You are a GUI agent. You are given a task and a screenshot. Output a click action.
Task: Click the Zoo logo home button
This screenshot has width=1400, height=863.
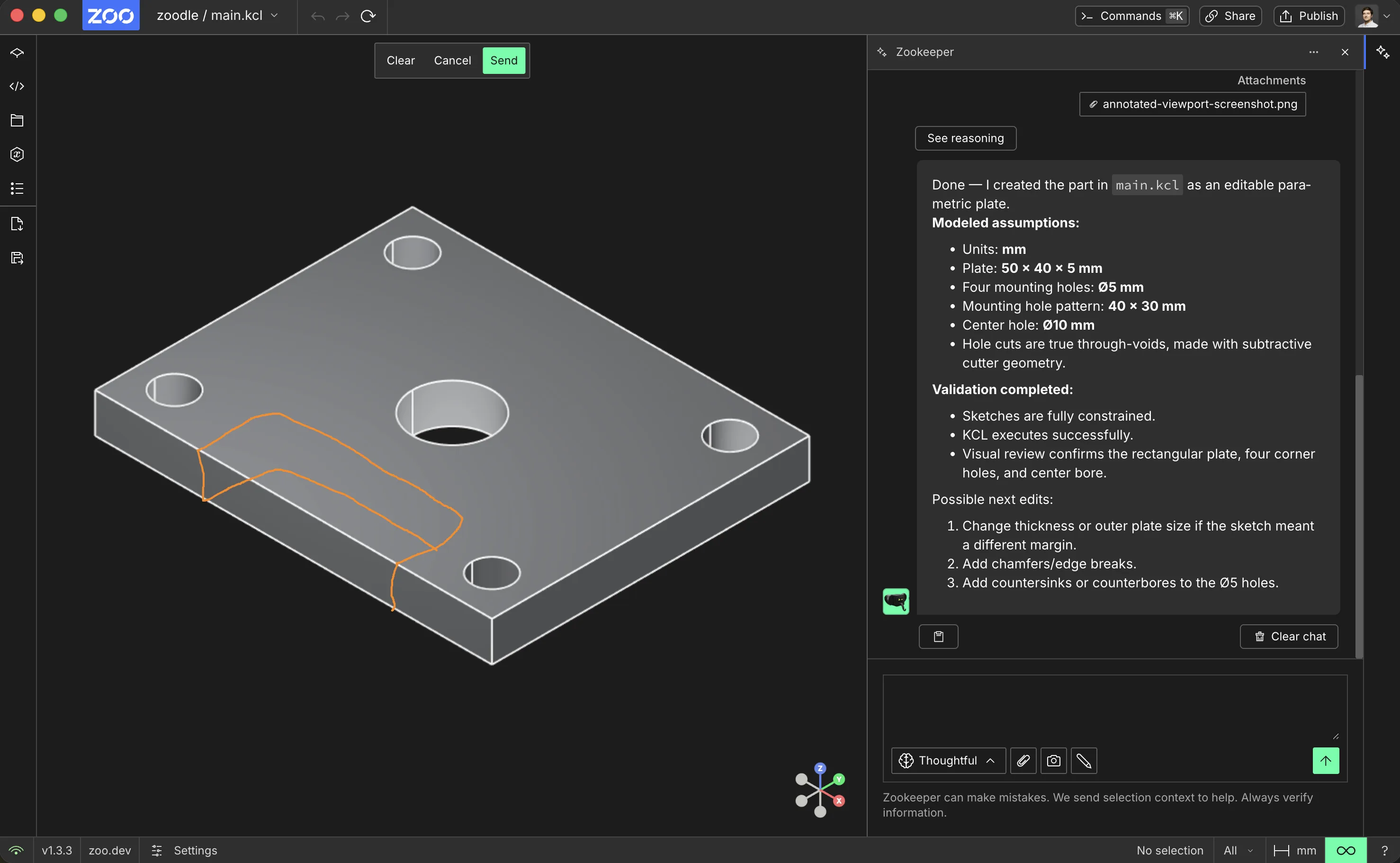coord(111,16)
